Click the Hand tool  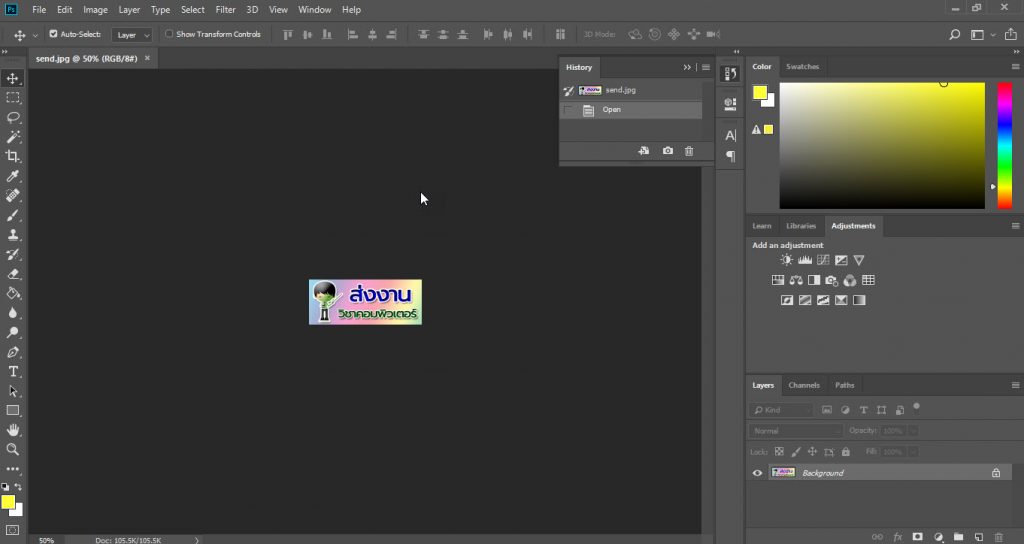pyautogui.click(x=13, y=430)
